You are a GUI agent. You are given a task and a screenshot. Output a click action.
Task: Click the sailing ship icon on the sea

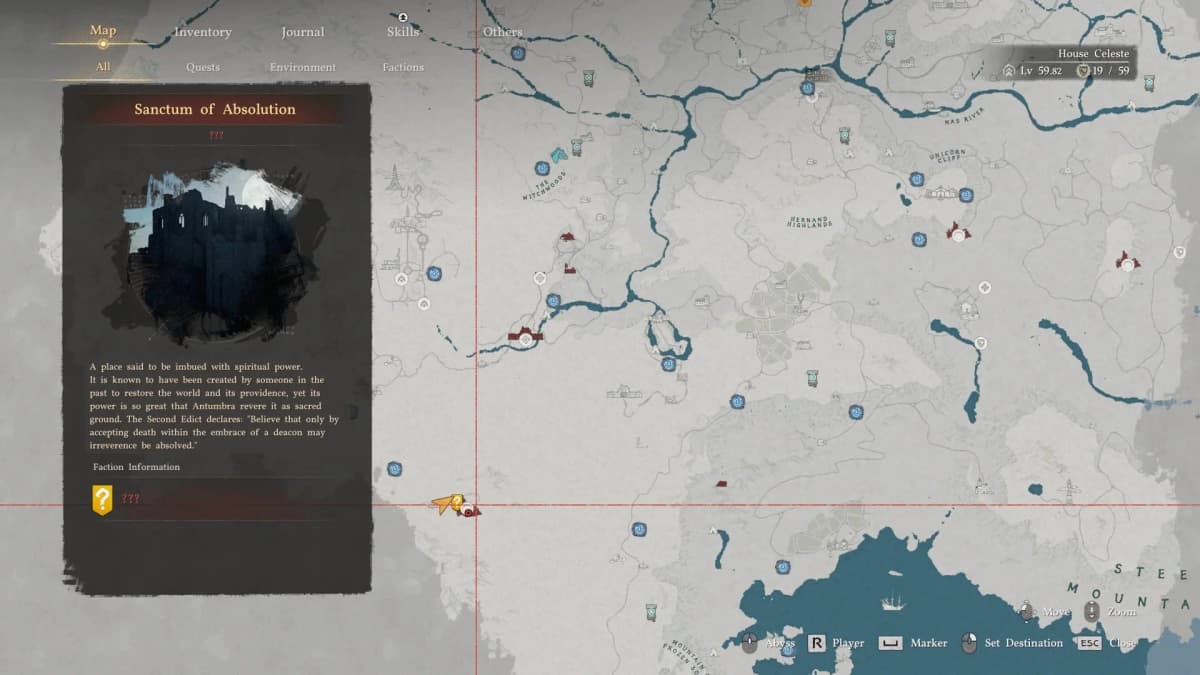tap(892, 603)
